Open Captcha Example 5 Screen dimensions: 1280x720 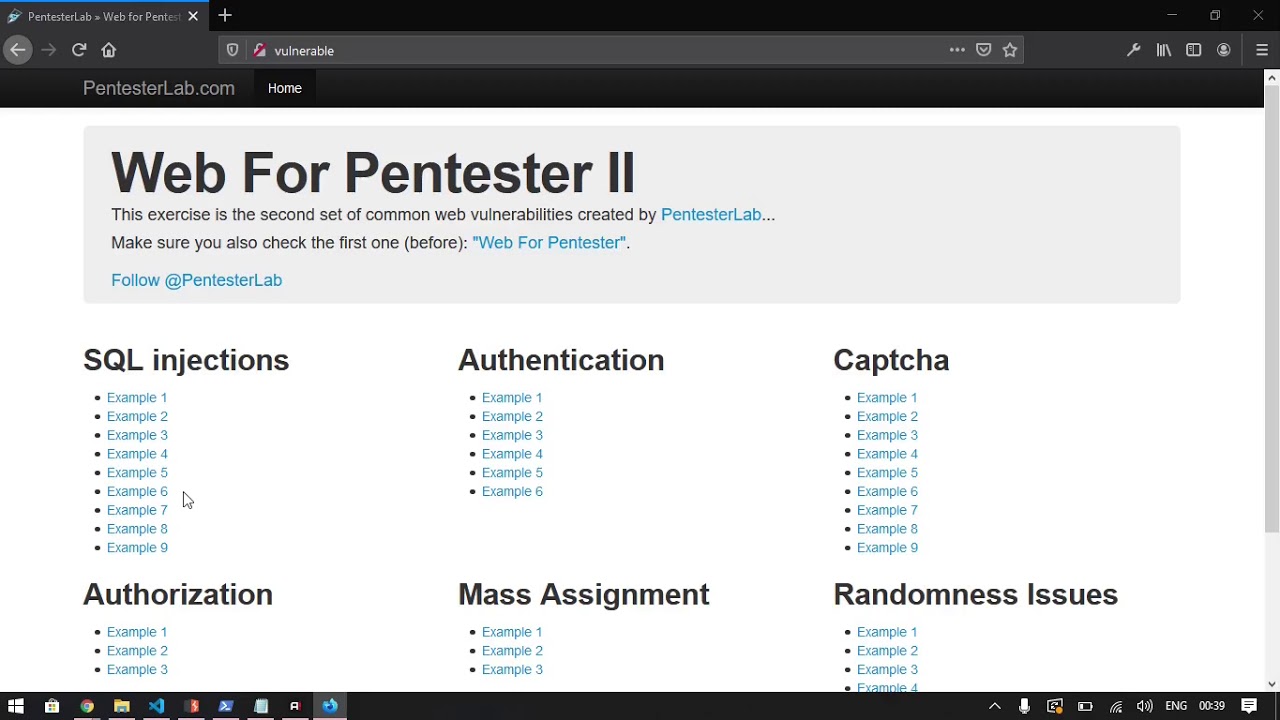887,473
